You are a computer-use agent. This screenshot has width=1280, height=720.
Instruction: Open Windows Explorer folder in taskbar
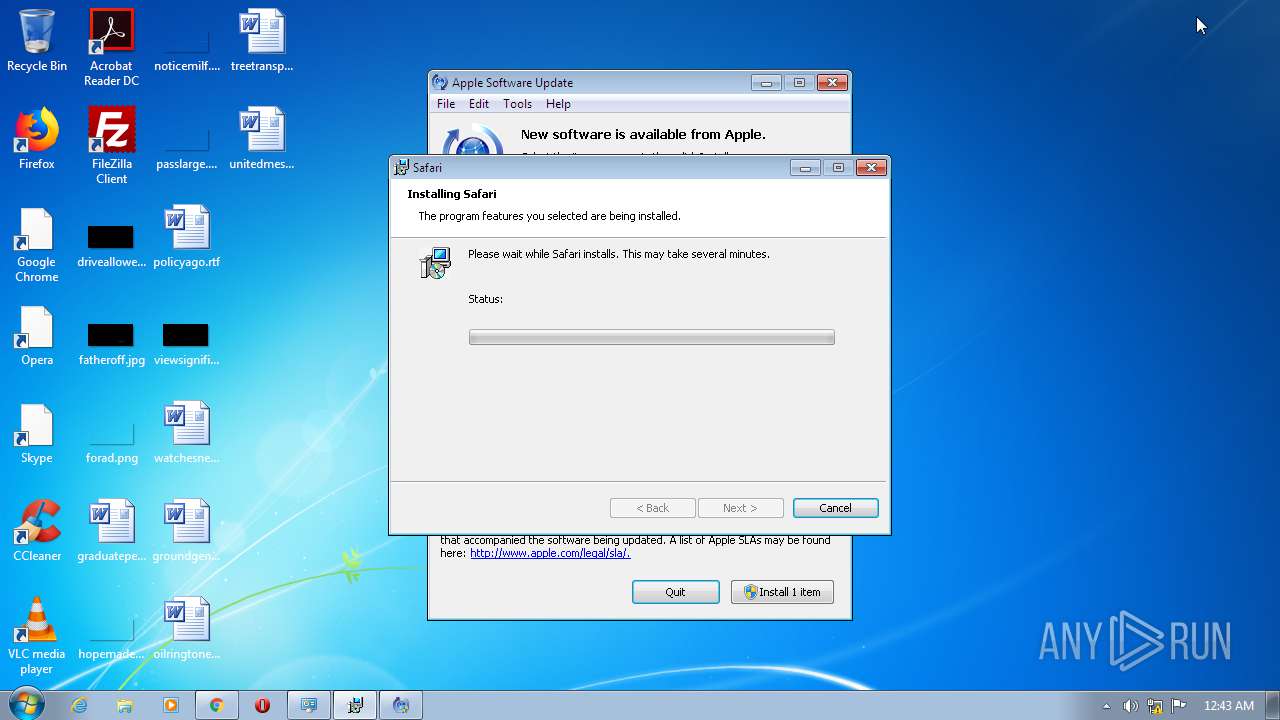click(125, 705)
